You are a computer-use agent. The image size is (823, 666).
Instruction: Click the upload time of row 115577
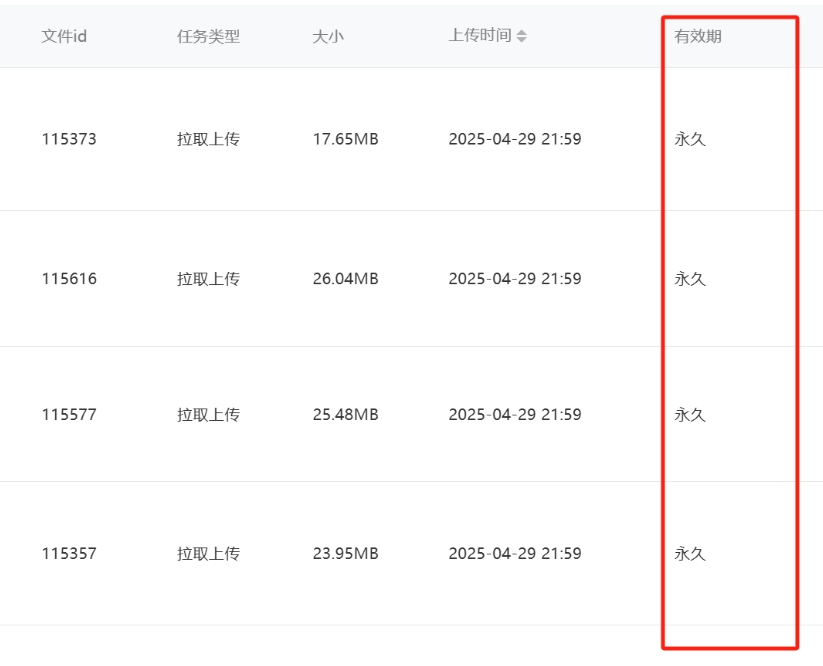point(515,415)
